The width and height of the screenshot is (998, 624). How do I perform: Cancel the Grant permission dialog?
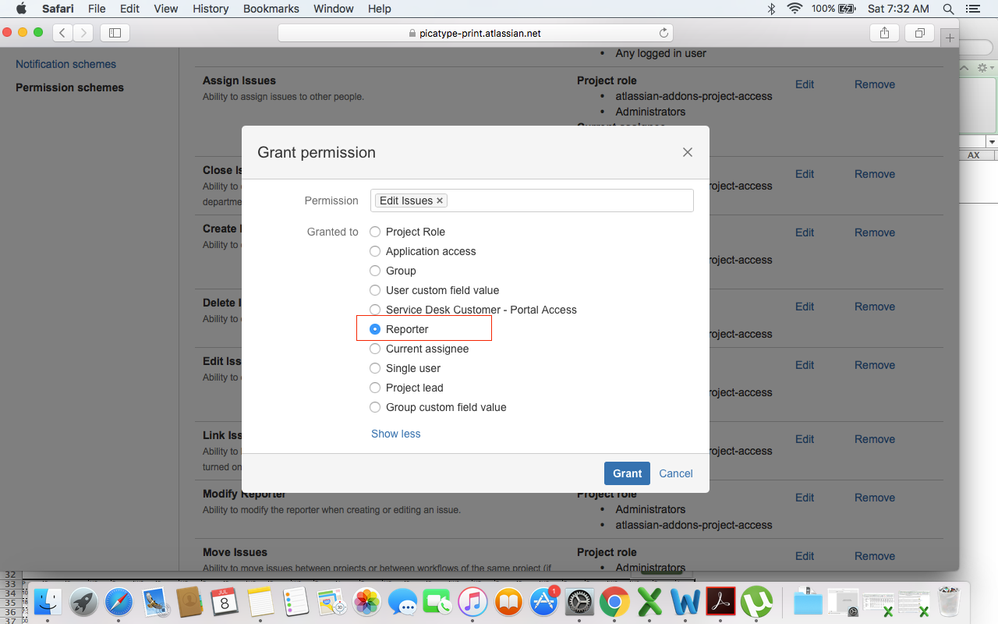click(675, 473)
